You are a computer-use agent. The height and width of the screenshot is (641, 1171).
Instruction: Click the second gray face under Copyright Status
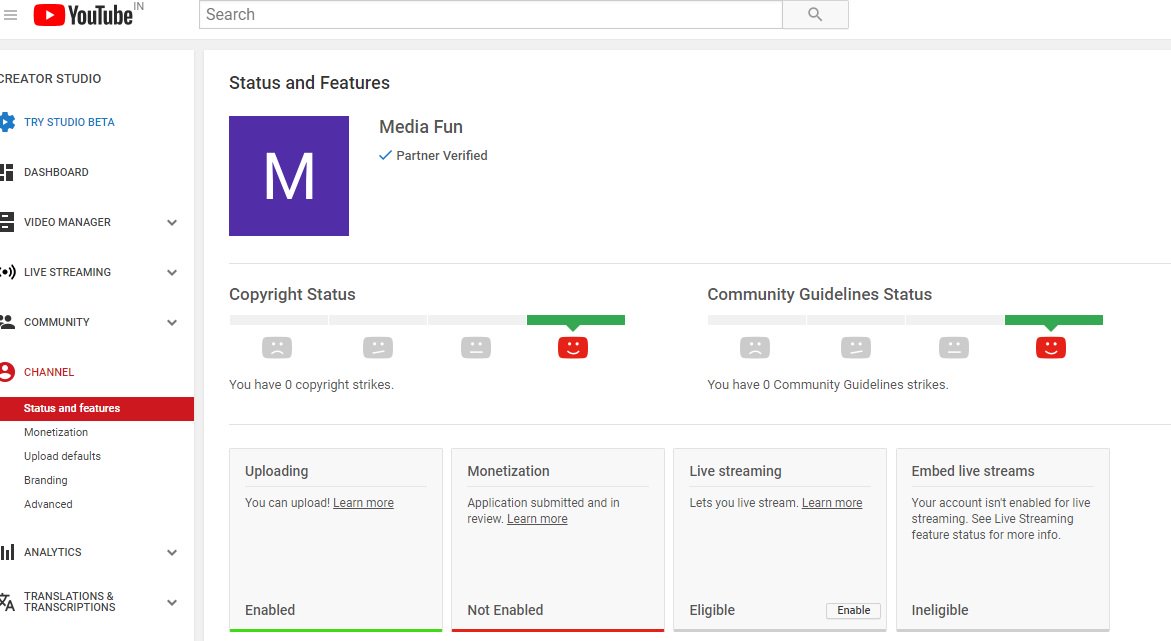(378, 347)
